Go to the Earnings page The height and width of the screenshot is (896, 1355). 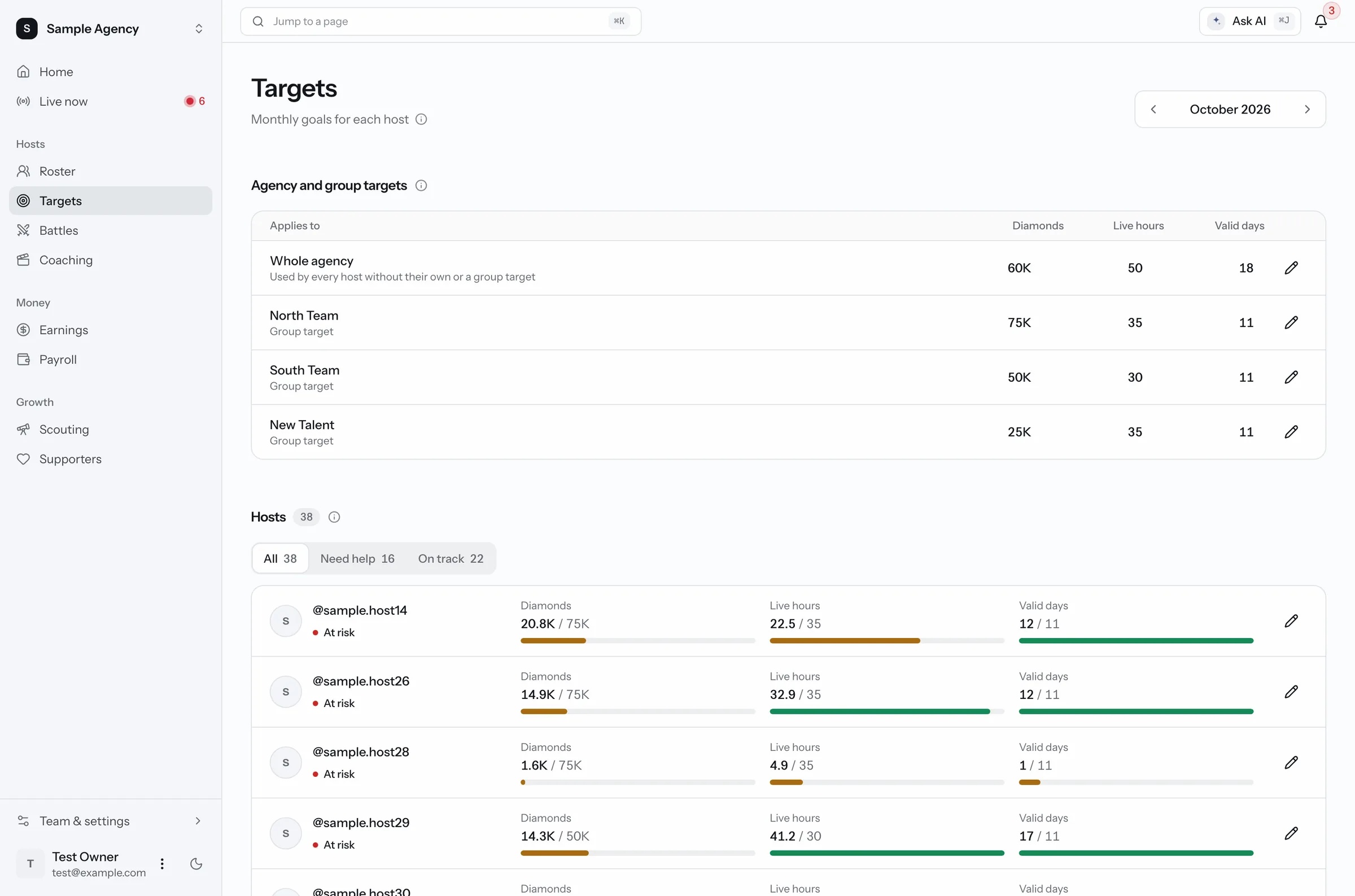point(110,330)
